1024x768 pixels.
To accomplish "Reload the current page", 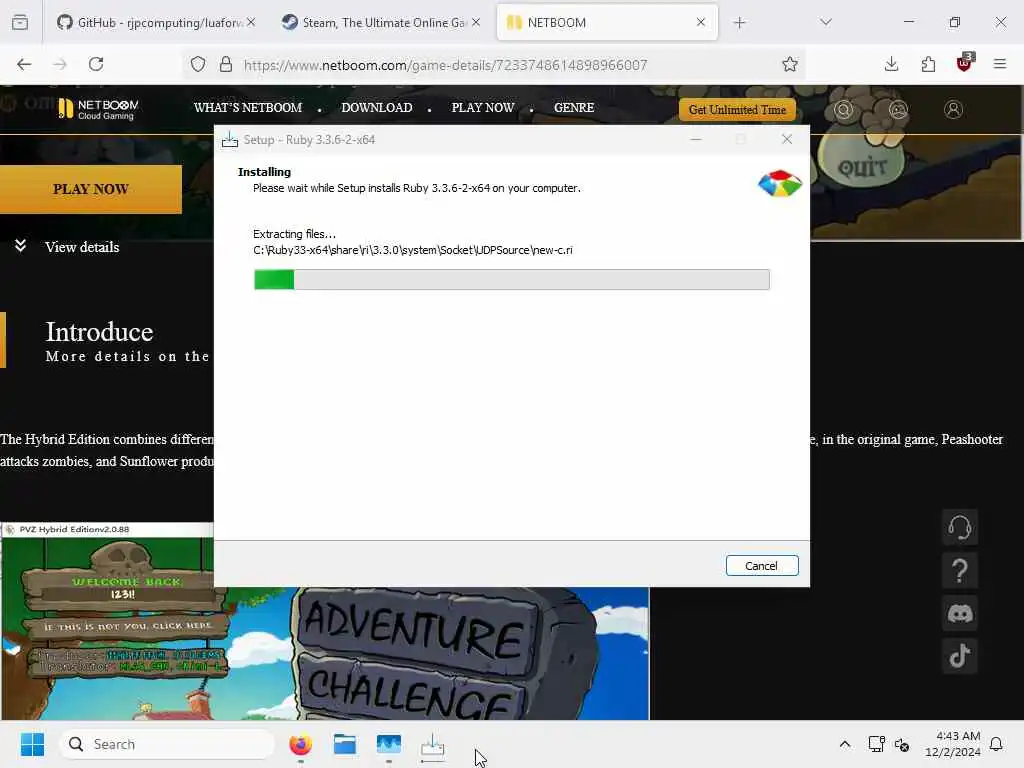I will click(x=96, y=64).
